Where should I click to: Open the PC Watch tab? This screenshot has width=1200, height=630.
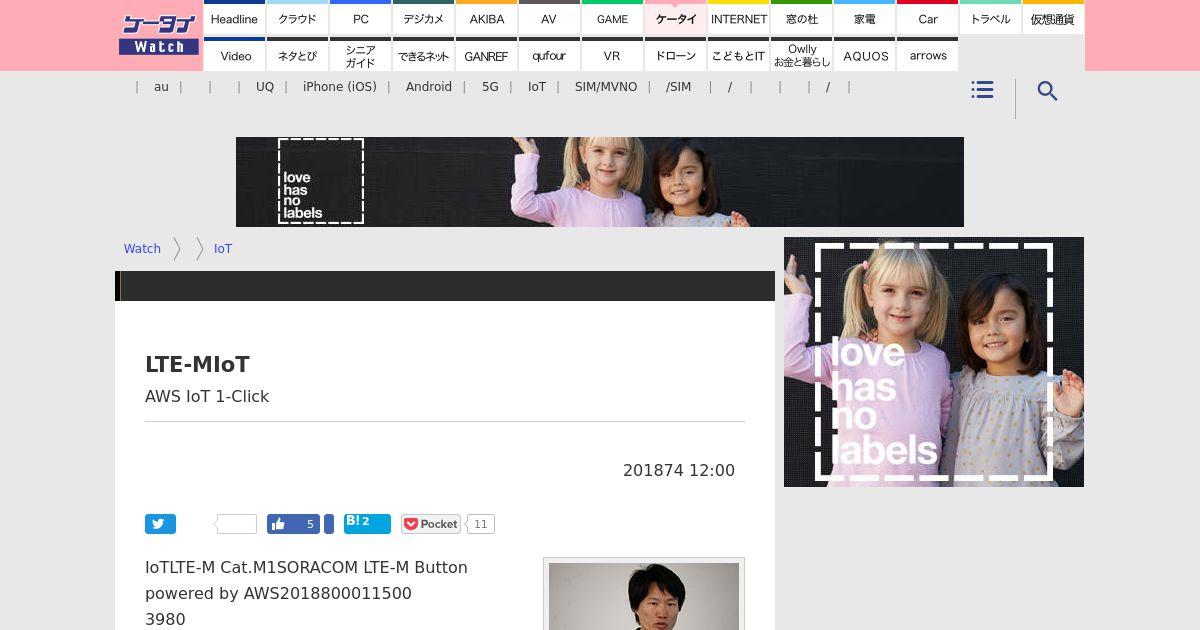[x=360, y=19]
